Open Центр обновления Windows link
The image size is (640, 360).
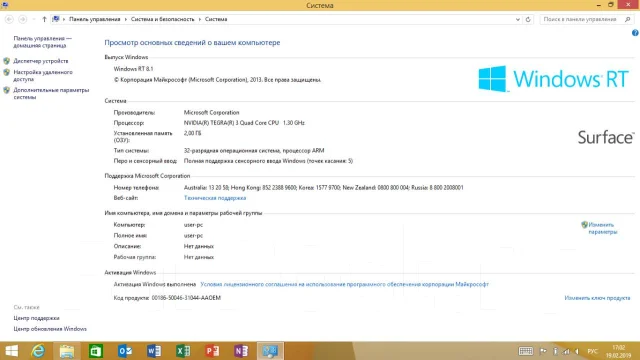tap(50, 329)
